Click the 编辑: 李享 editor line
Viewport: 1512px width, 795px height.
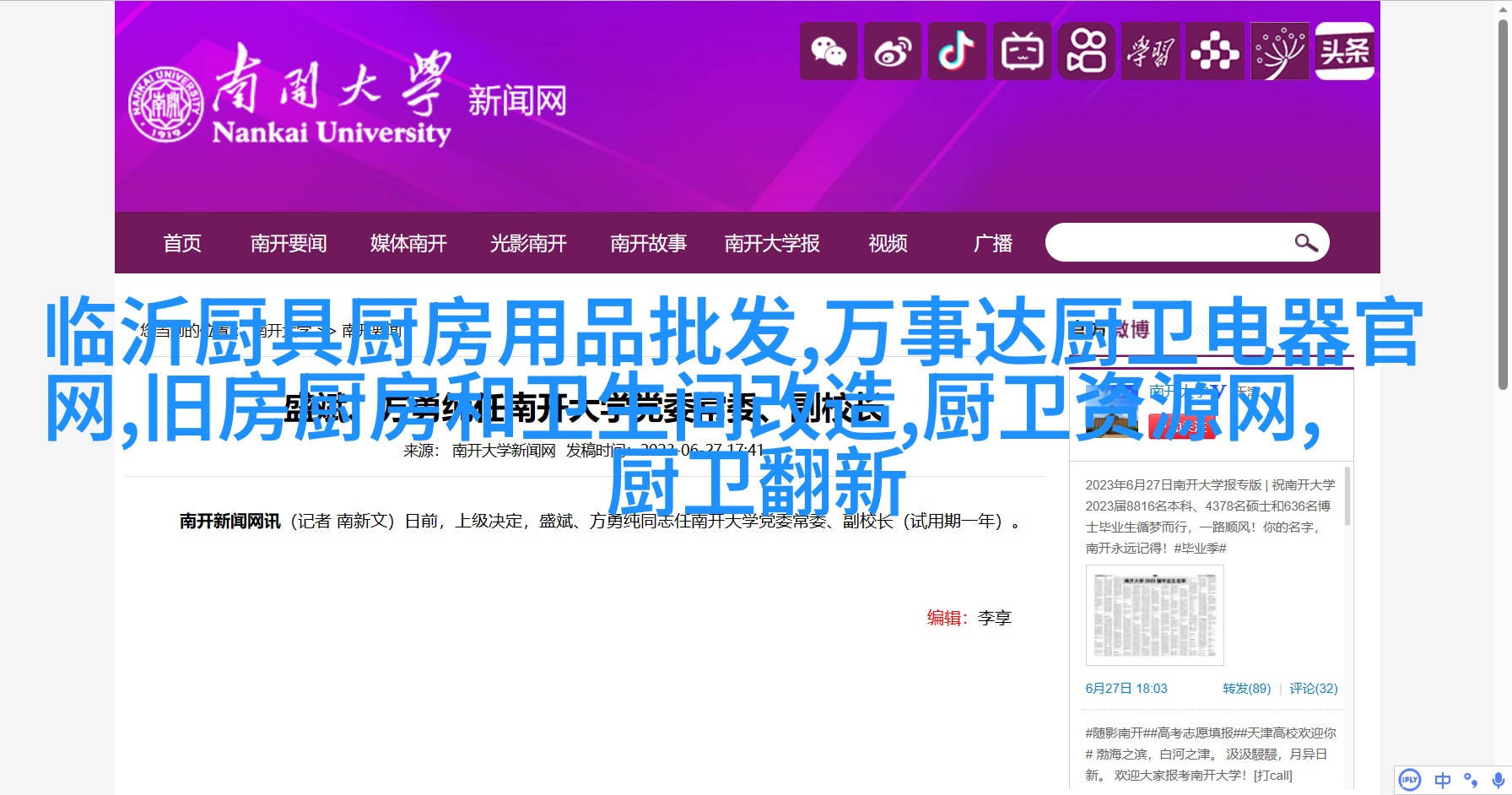(969, 618)
